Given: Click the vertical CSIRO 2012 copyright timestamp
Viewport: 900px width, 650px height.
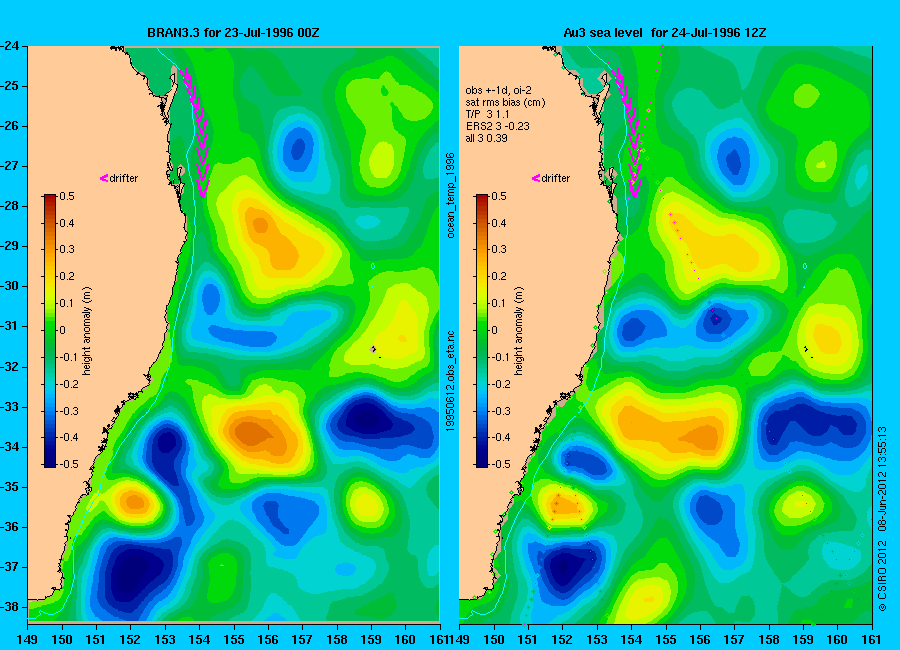Looking at the screenshot, I should [883, 519].
